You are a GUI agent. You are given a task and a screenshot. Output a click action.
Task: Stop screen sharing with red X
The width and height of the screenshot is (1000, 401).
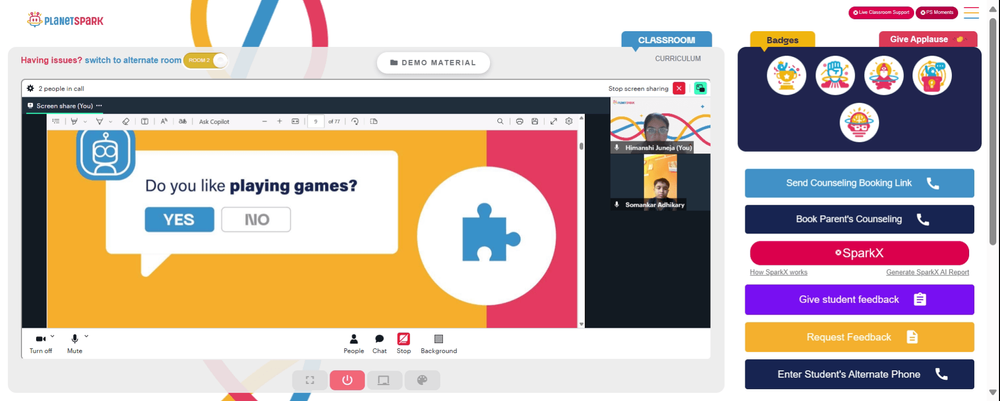pyautogui.click(x=679, y=89)
